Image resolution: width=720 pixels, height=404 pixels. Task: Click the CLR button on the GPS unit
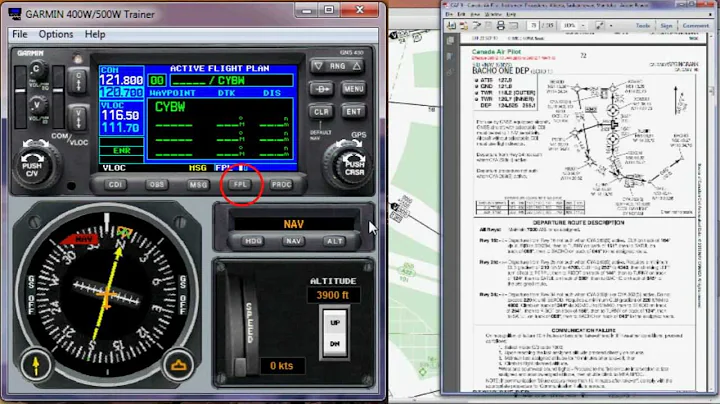click(321, 112)
